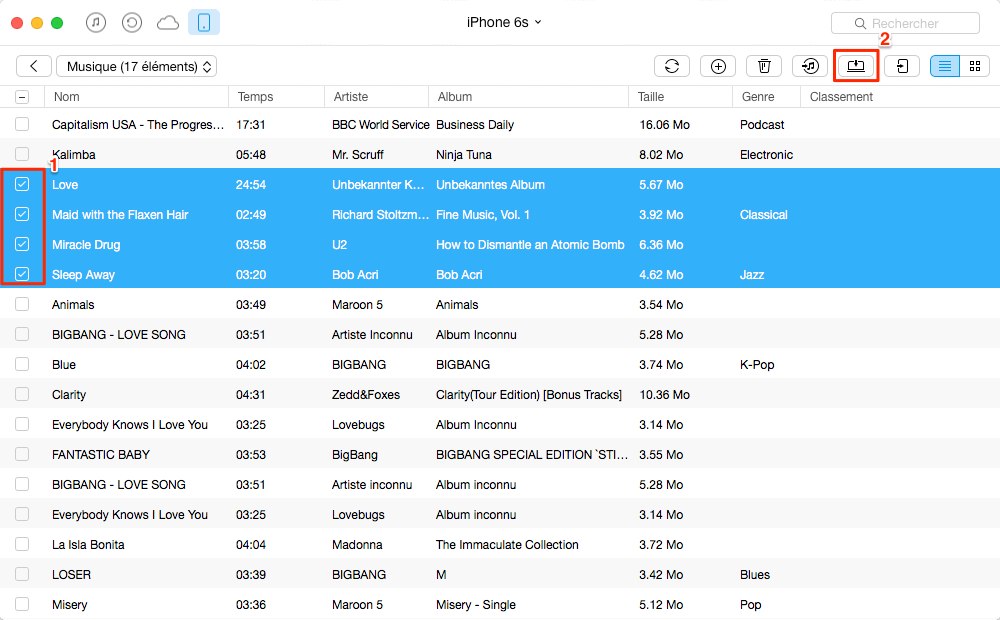1000x620 pixels.
Task: Click the album Ninja Tuna
Action: pyautogui.click(x=464, y=154)
